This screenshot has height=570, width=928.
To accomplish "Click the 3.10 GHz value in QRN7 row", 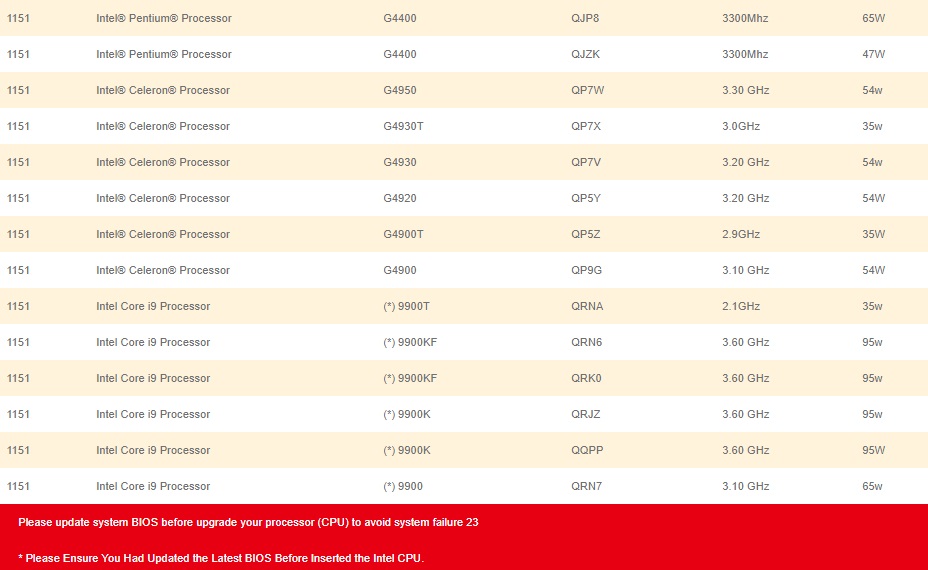I will tap(745, 487).
